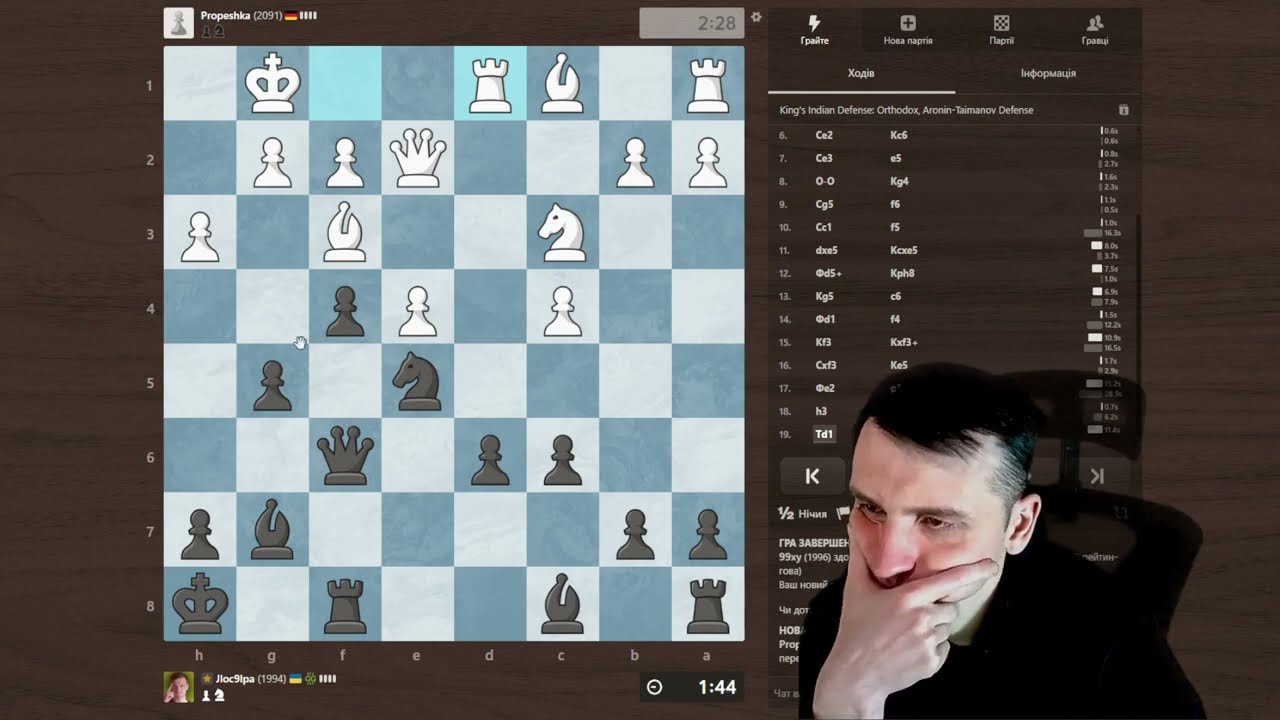This screenshot has width=1280, height=720.
Task: Select the black rook on a8
Action: 708,604
